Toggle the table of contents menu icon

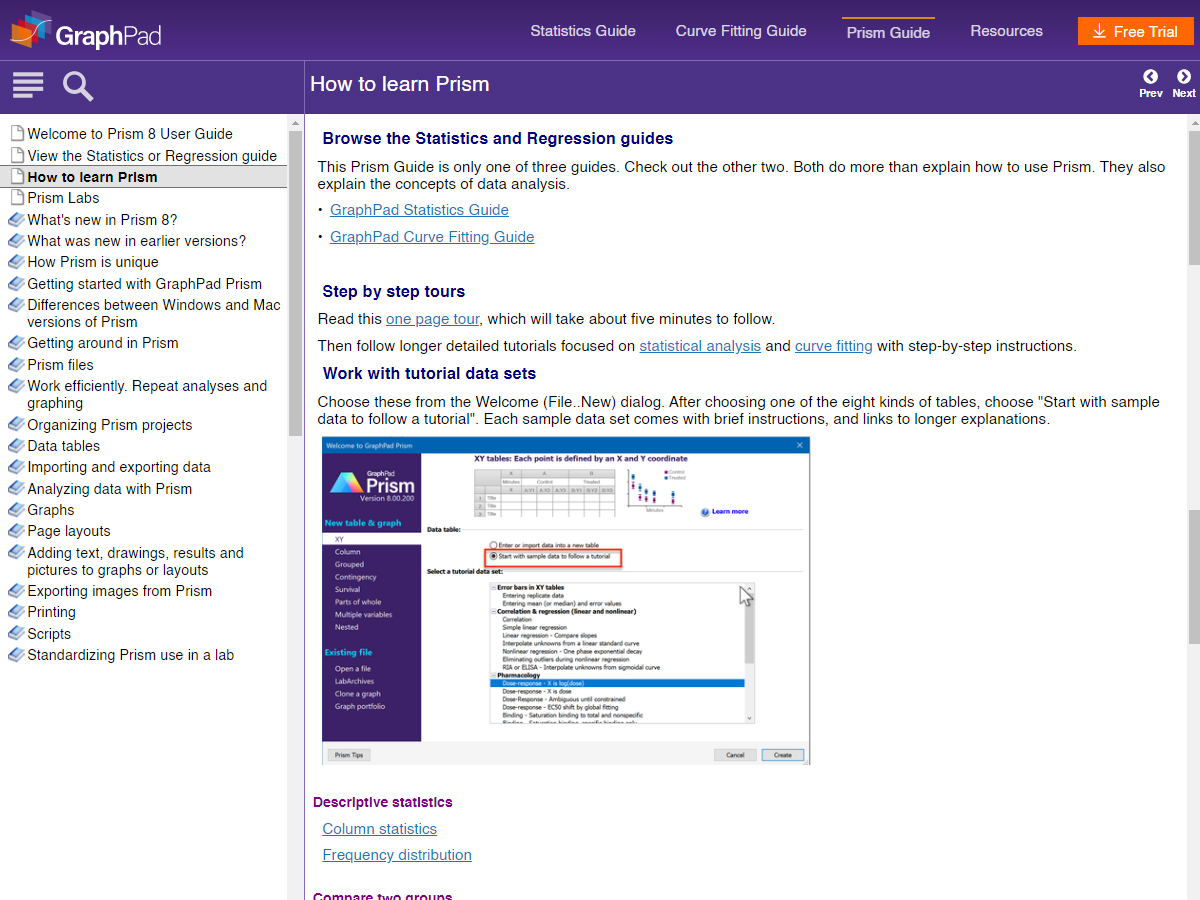coord(28,86)
